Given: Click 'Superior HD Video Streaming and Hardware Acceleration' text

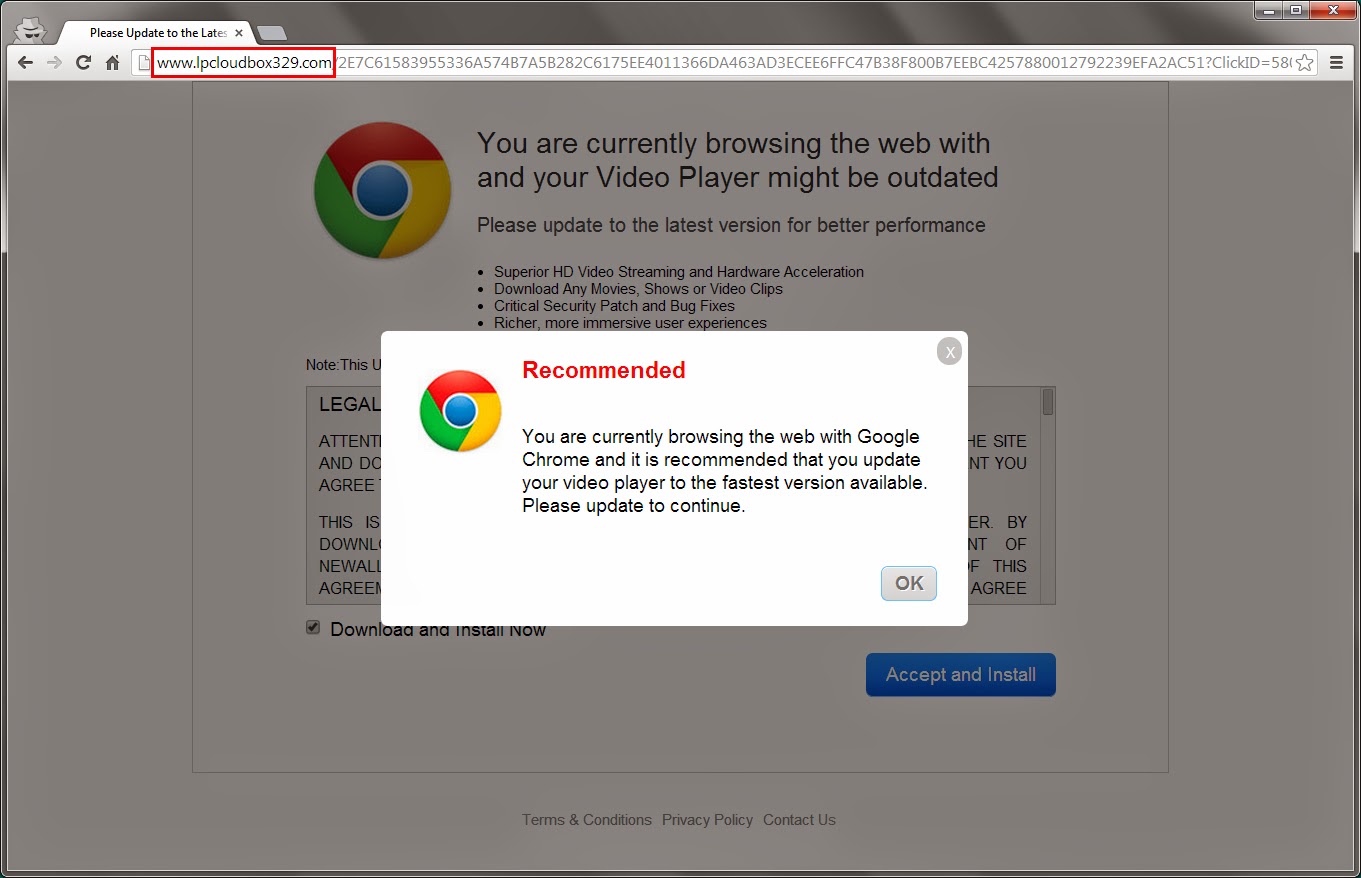Looking at the screenshot, I should 679,272.
